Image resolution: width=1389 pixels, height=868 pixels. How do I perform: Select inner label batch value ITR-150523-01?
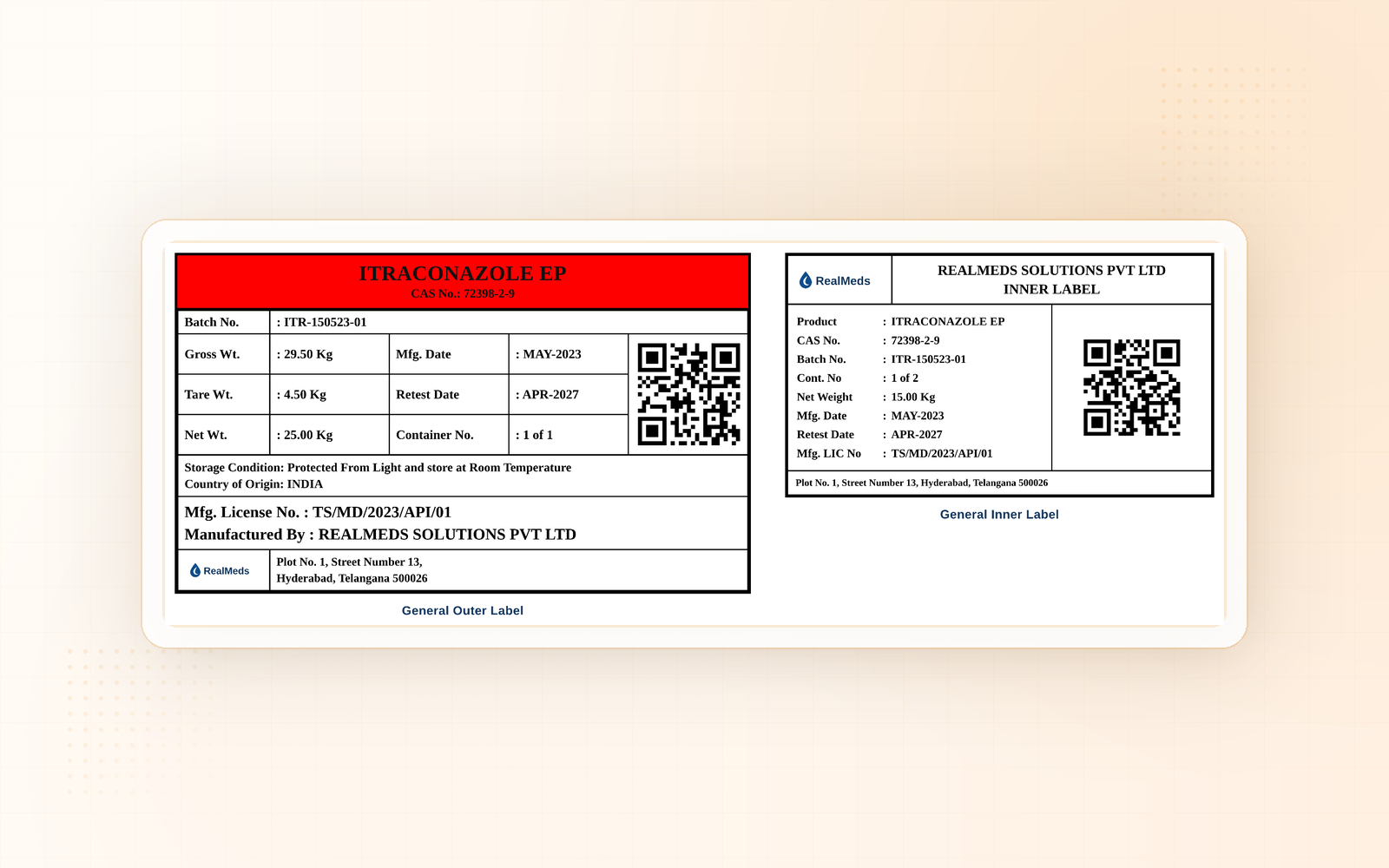(x=928, y=359)
